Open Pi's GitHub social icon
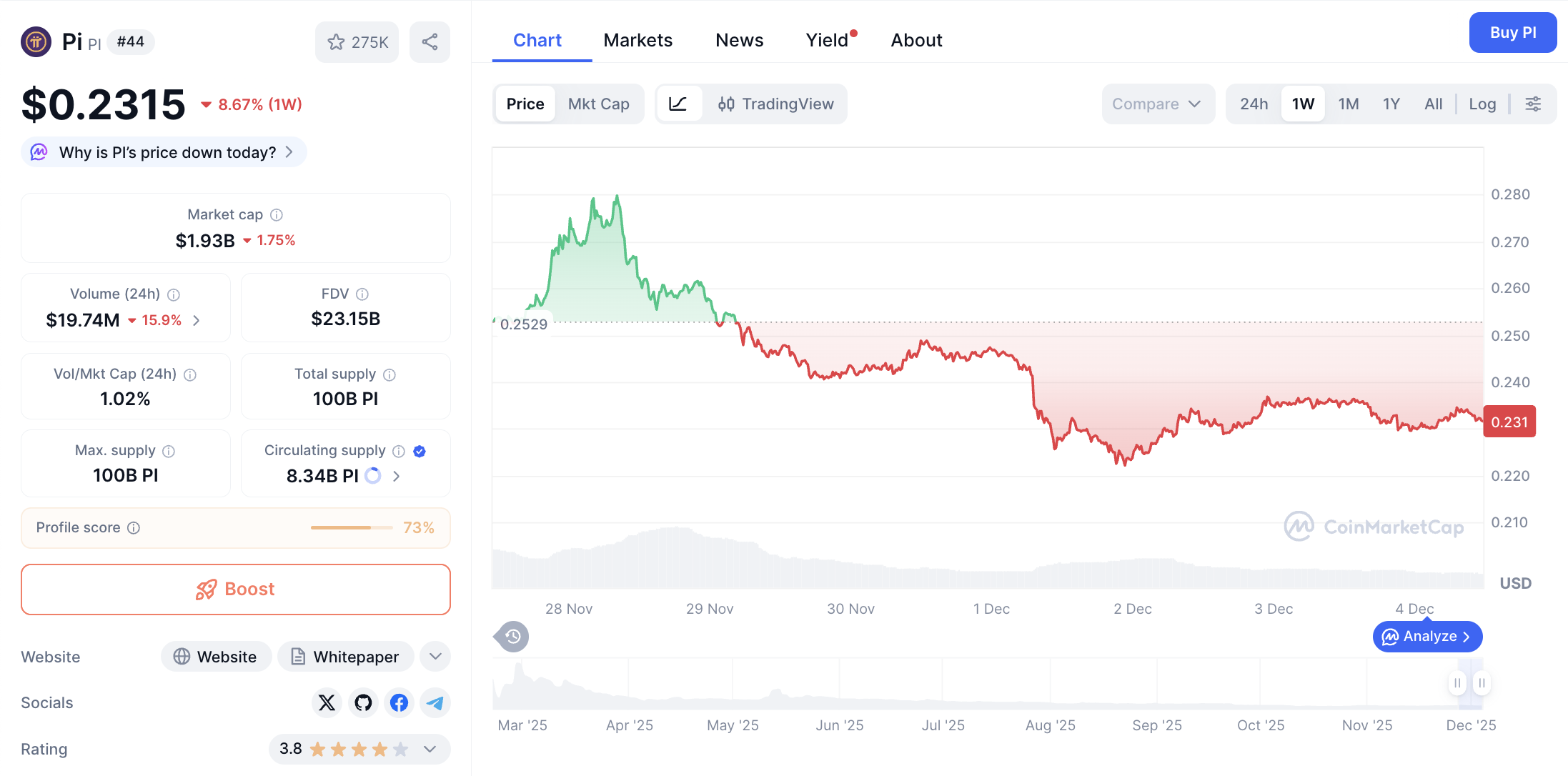 point(363,703)
